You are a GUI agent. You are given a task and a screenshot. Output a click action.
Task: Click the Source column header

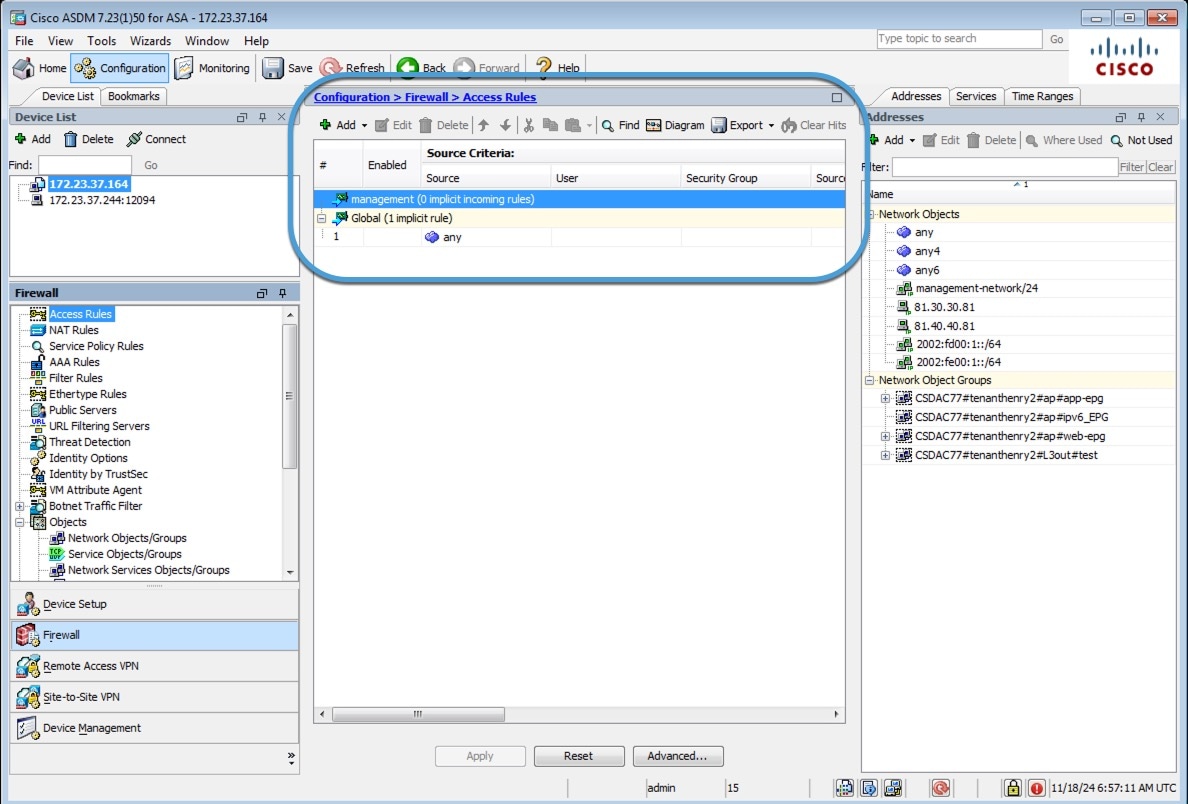pyautogui.click(x=486, y=178)
